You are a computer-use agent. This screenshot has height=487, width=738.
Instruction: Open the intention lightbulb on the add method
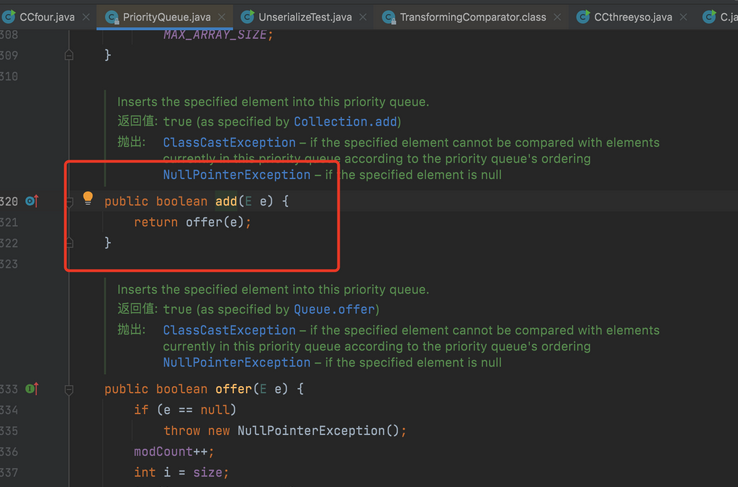click(88, 198)
